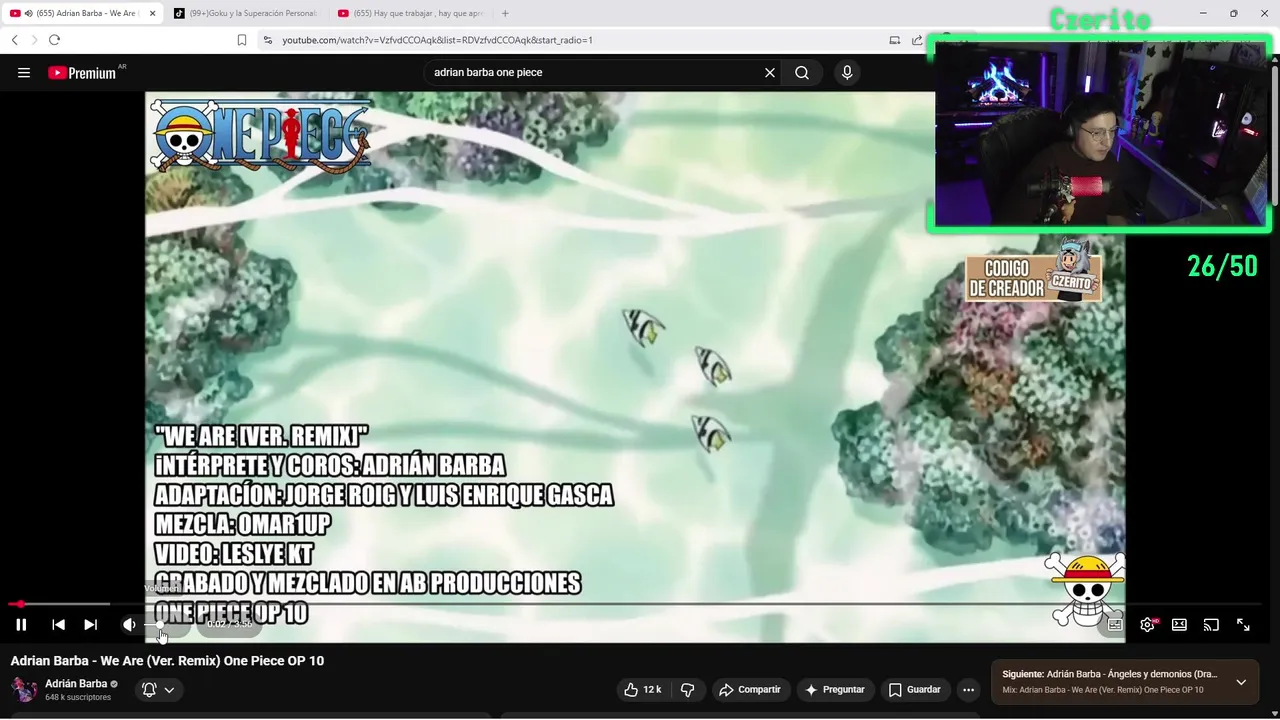Start voice search with the microphone
Image resolution: width=1280 pixels, height=720 pixels.
847,73
